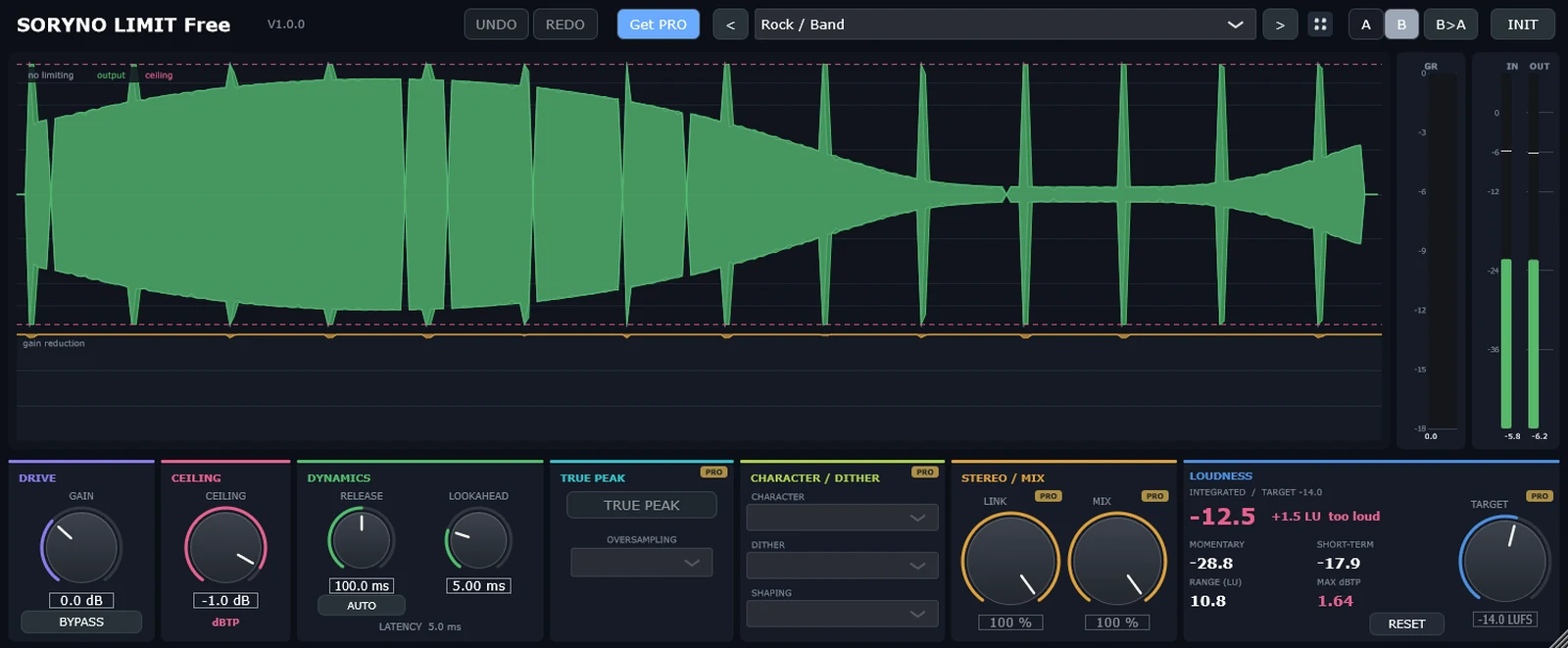Click the UNDO button
This screenshot has width=1568, height=648.
(496, 25)
